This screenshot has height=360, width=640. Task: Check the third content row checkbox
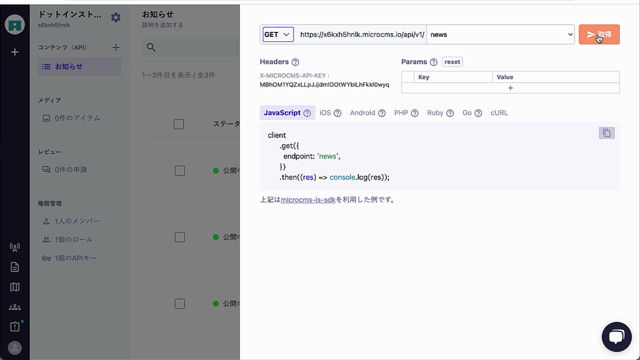(x=180, y=304)
